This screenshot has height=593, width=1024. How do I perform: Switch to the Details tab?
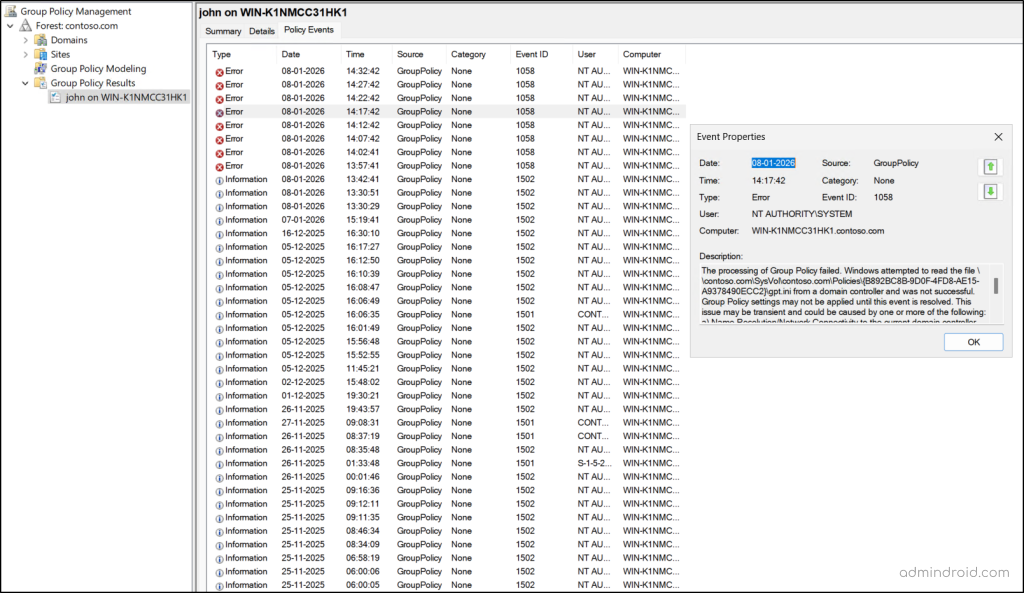click(x=264, y=31)
